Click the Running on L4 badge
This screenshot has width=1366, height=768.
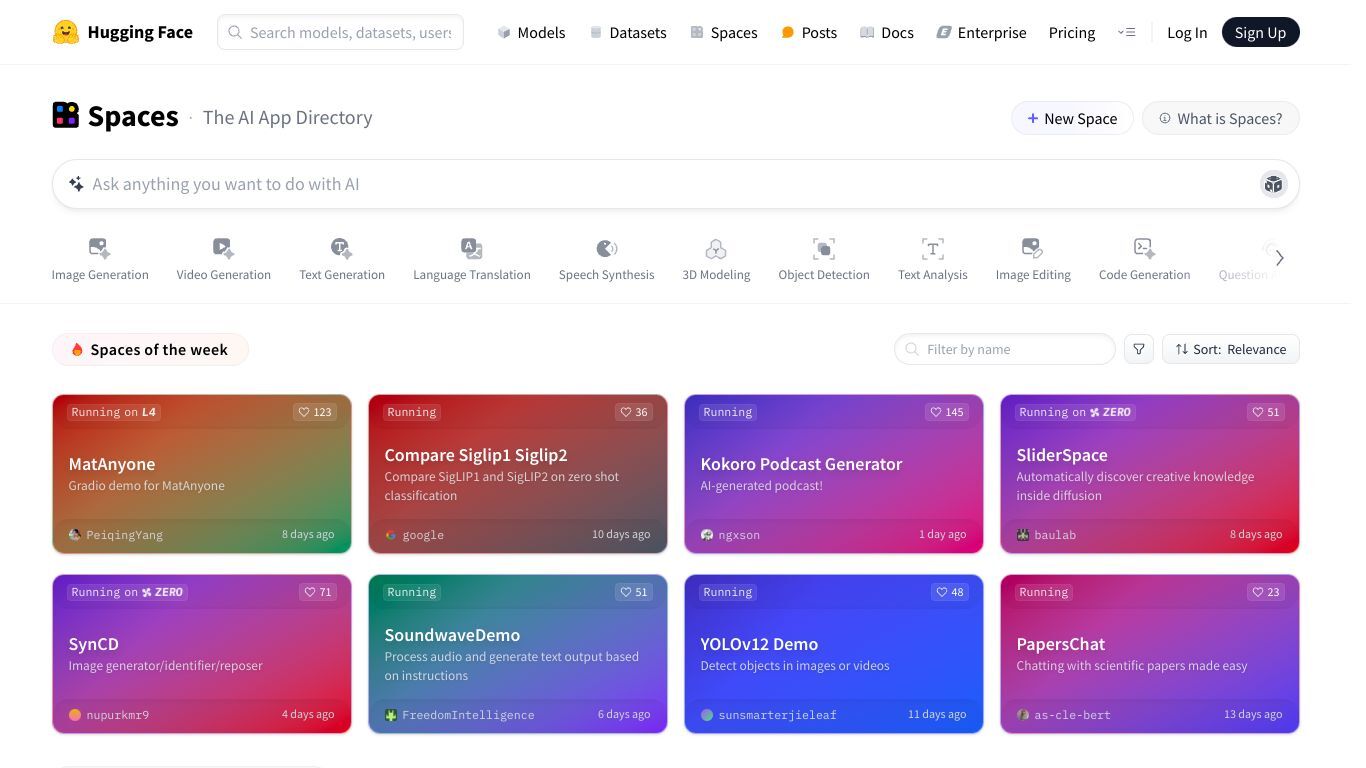[114, 412]
